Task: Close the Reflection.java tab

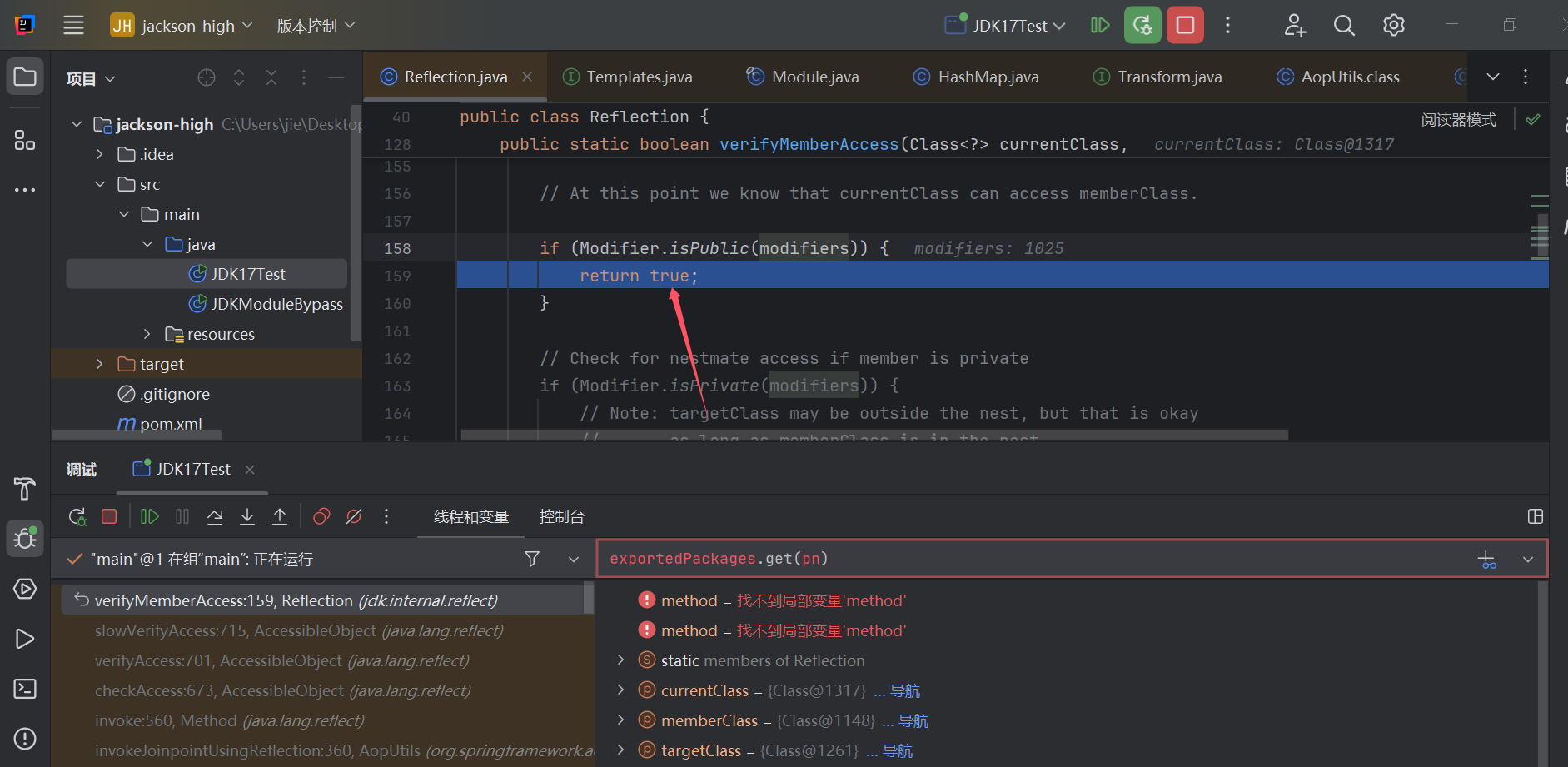Action: (527, 77)
